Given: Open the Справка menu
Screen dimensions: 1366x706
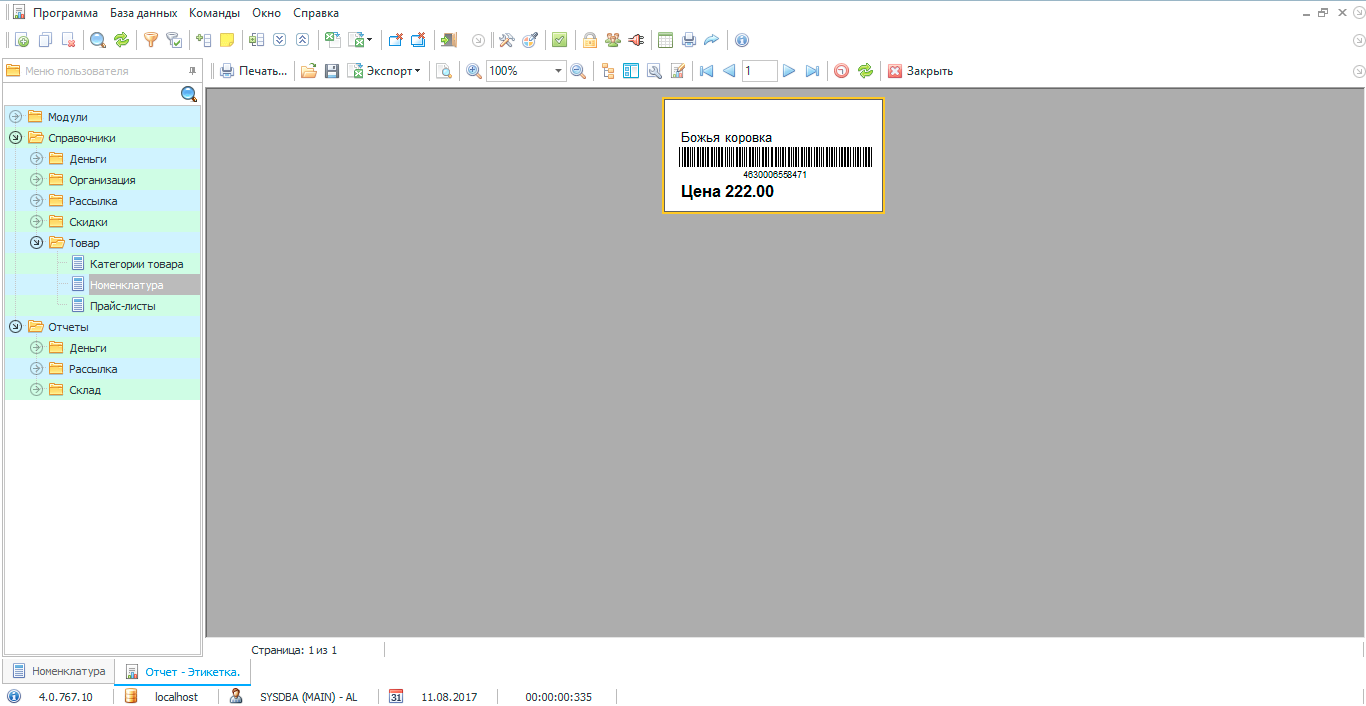Looking at the screenshot, I should click(x=316, y=13).
